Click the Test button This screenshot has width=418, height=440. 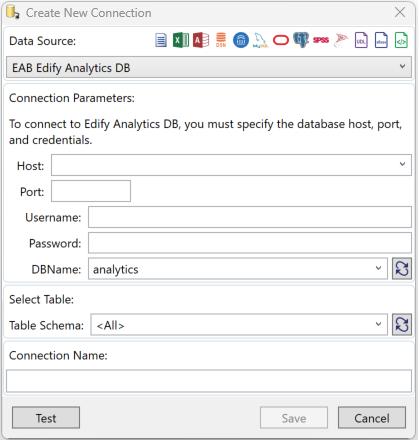46,418
